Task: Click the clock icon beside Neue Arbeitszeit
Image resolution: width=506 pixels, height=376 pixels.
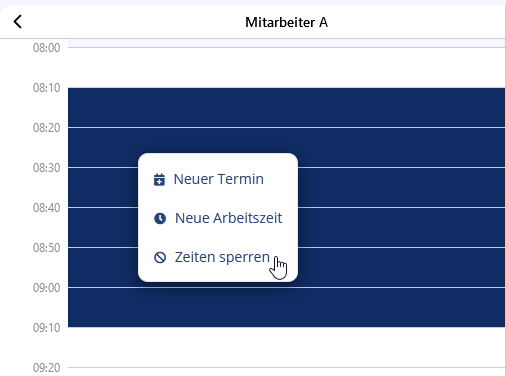Action: (160, 218)
